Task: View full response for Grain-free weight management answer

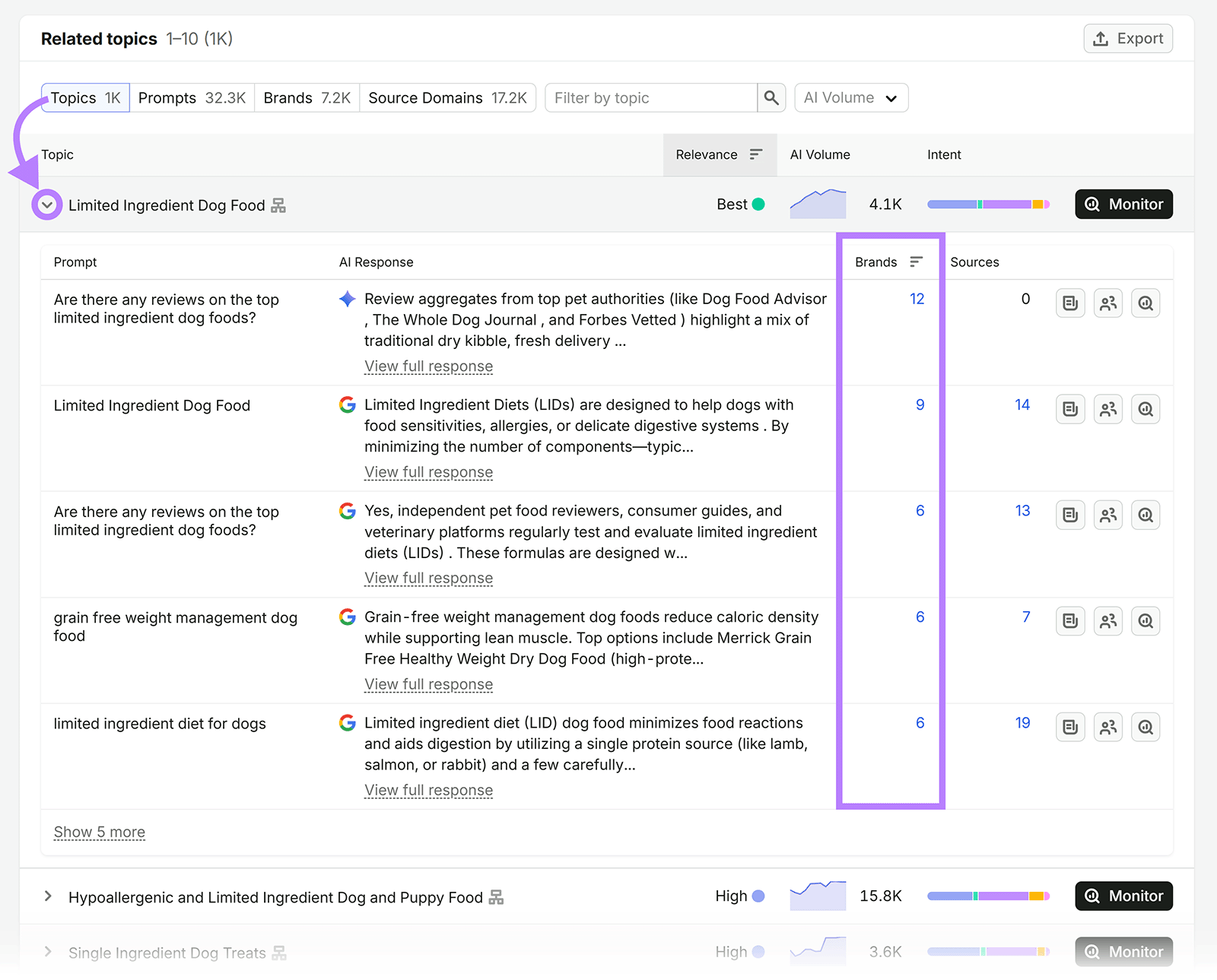Action: coord(428,684)
